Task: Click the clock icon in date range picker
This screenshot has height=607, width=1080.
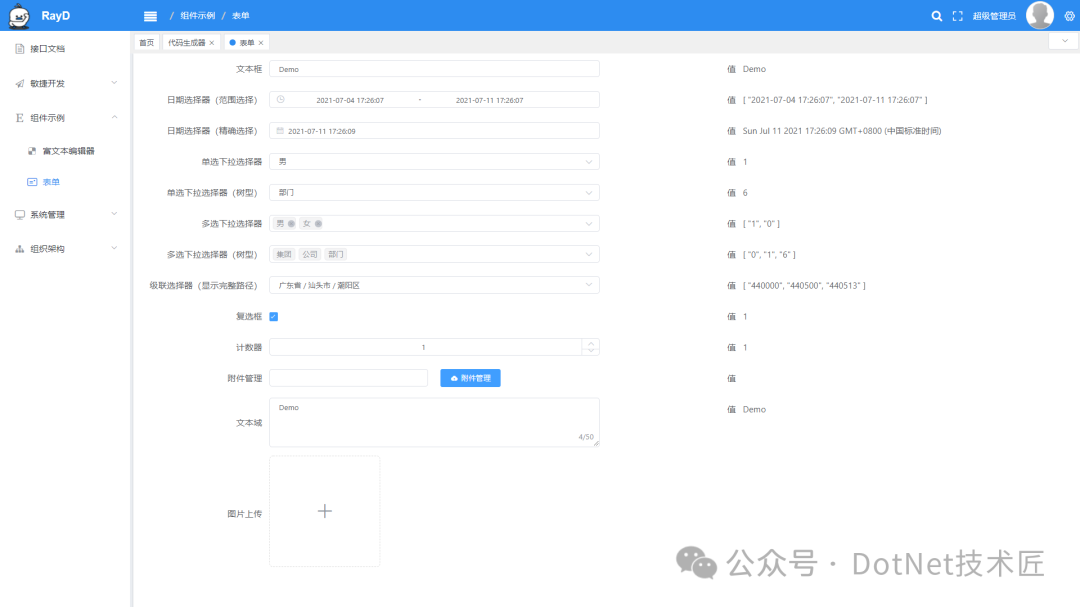Action: [280, 100]
